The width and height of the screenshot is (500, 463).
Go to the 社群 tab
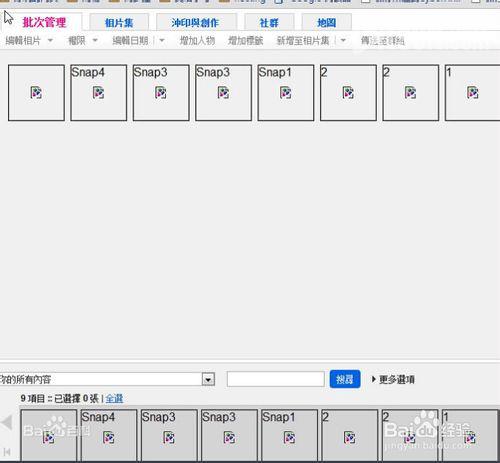[x=269, y=23]
